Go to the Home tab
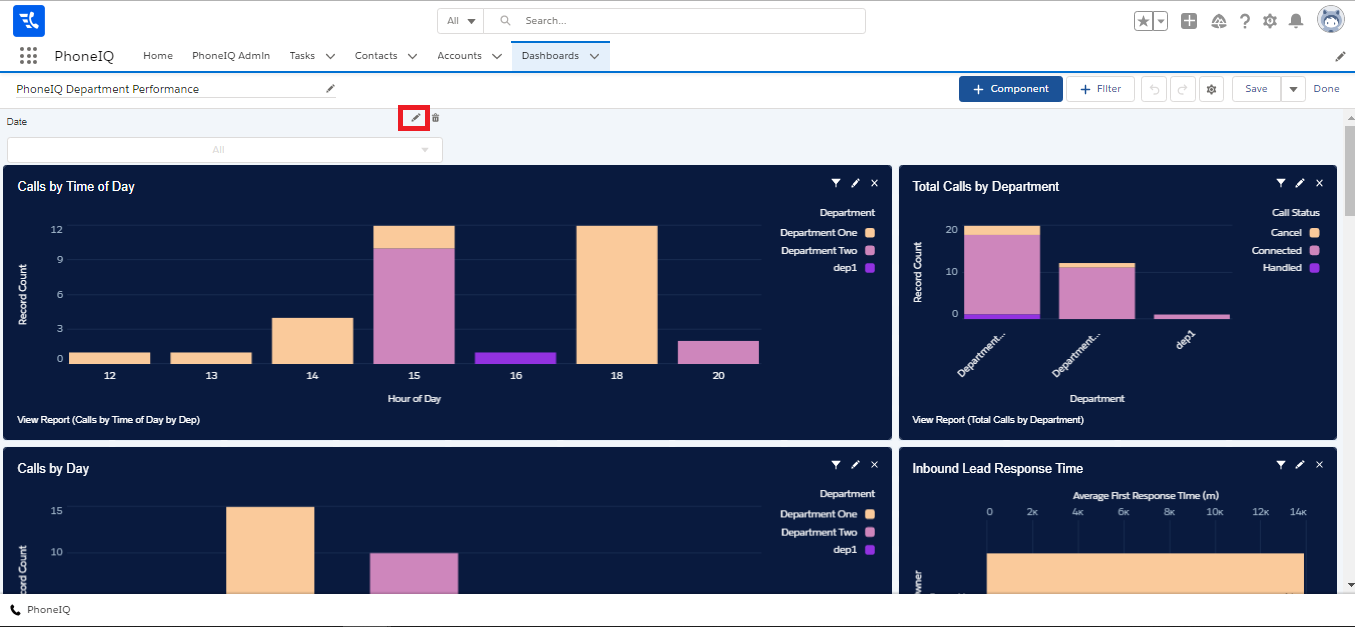The height and width of the screenshot is (627, 1355). 158,56
